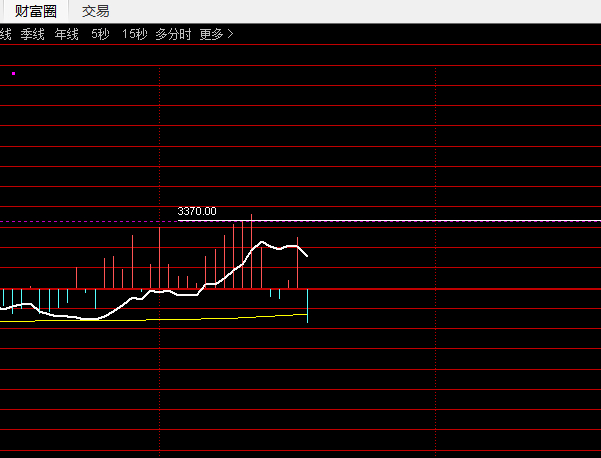601x458 pixels.
Task: Expand the 更多 period options
Action: [x=217, y=34]
